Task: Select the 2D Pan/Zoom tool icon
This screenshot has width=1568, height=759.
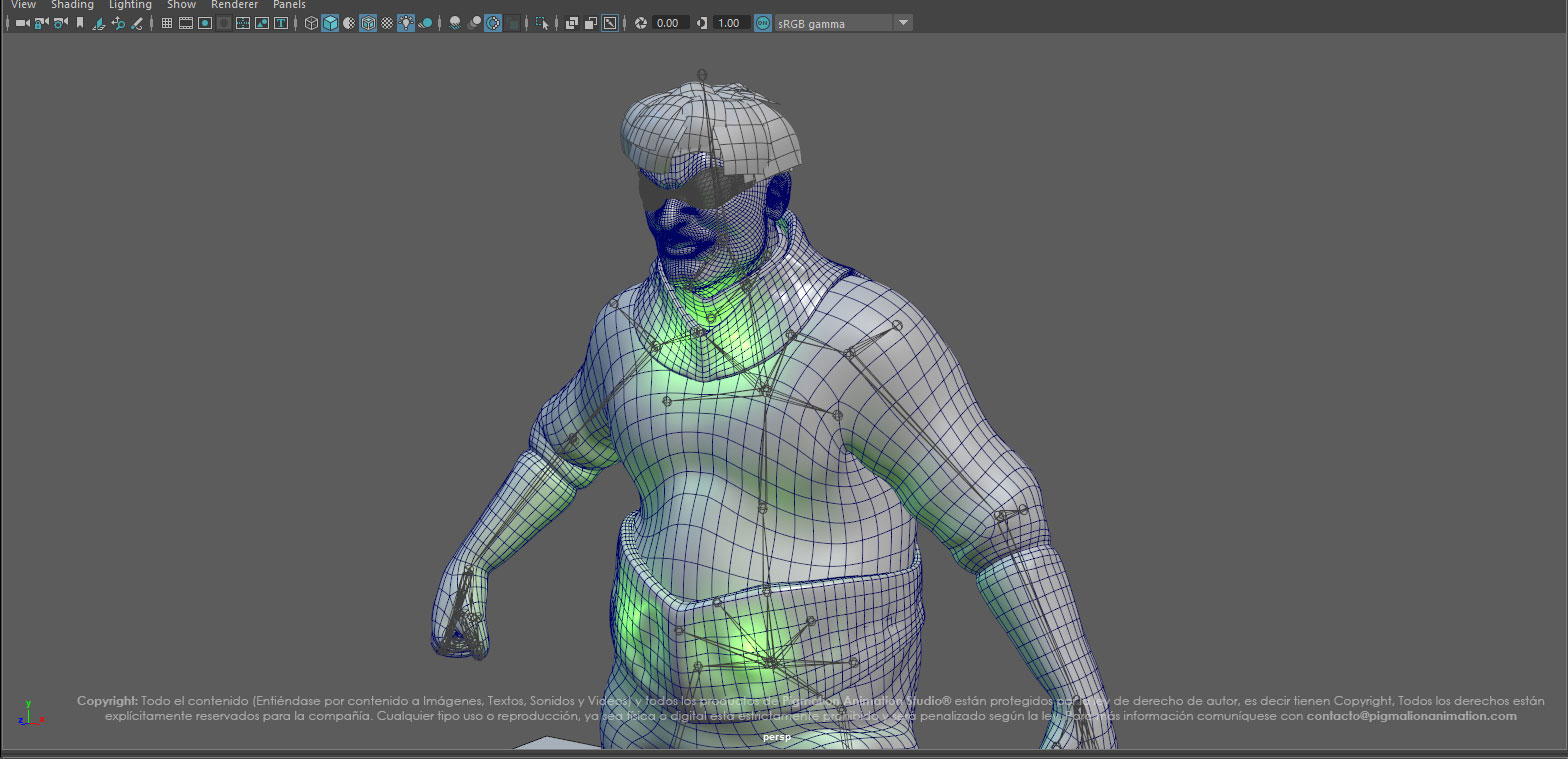Action: [x=118, y=23]
